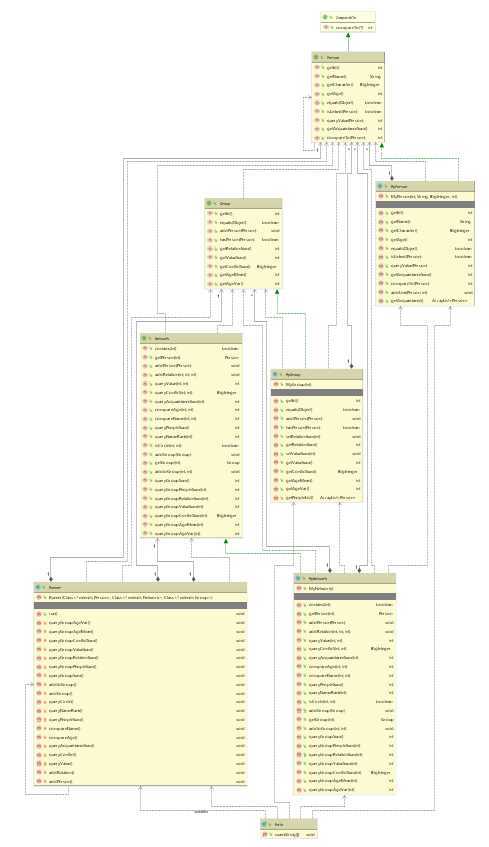Viewport: 489px width, 847px height.
Task: Select compareTo method in Comparable box
Action: point(347,27)
